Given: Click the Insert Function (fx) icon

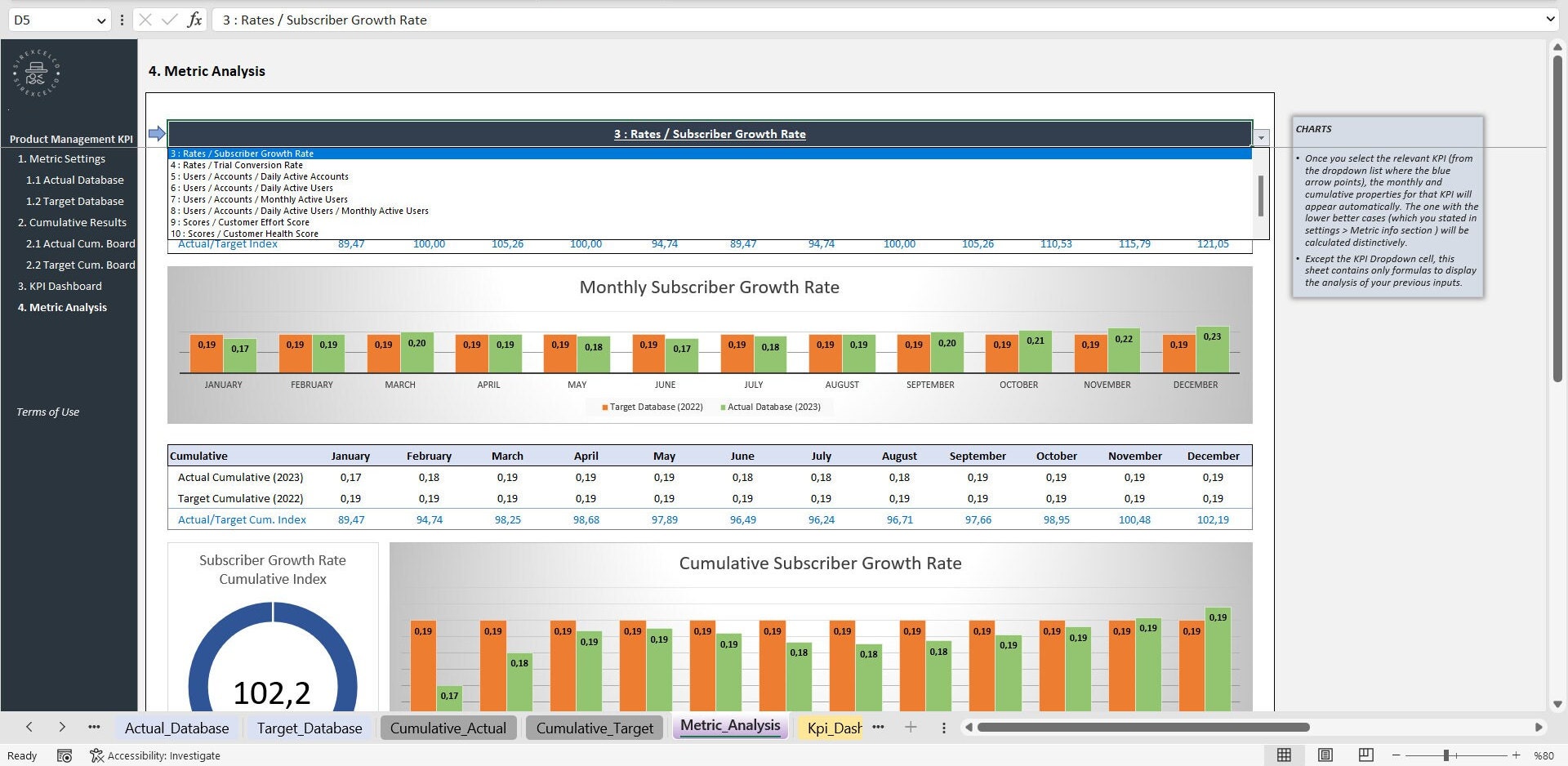Looking at the screenshot, I should pyautogui.click(x=194, y=20).
